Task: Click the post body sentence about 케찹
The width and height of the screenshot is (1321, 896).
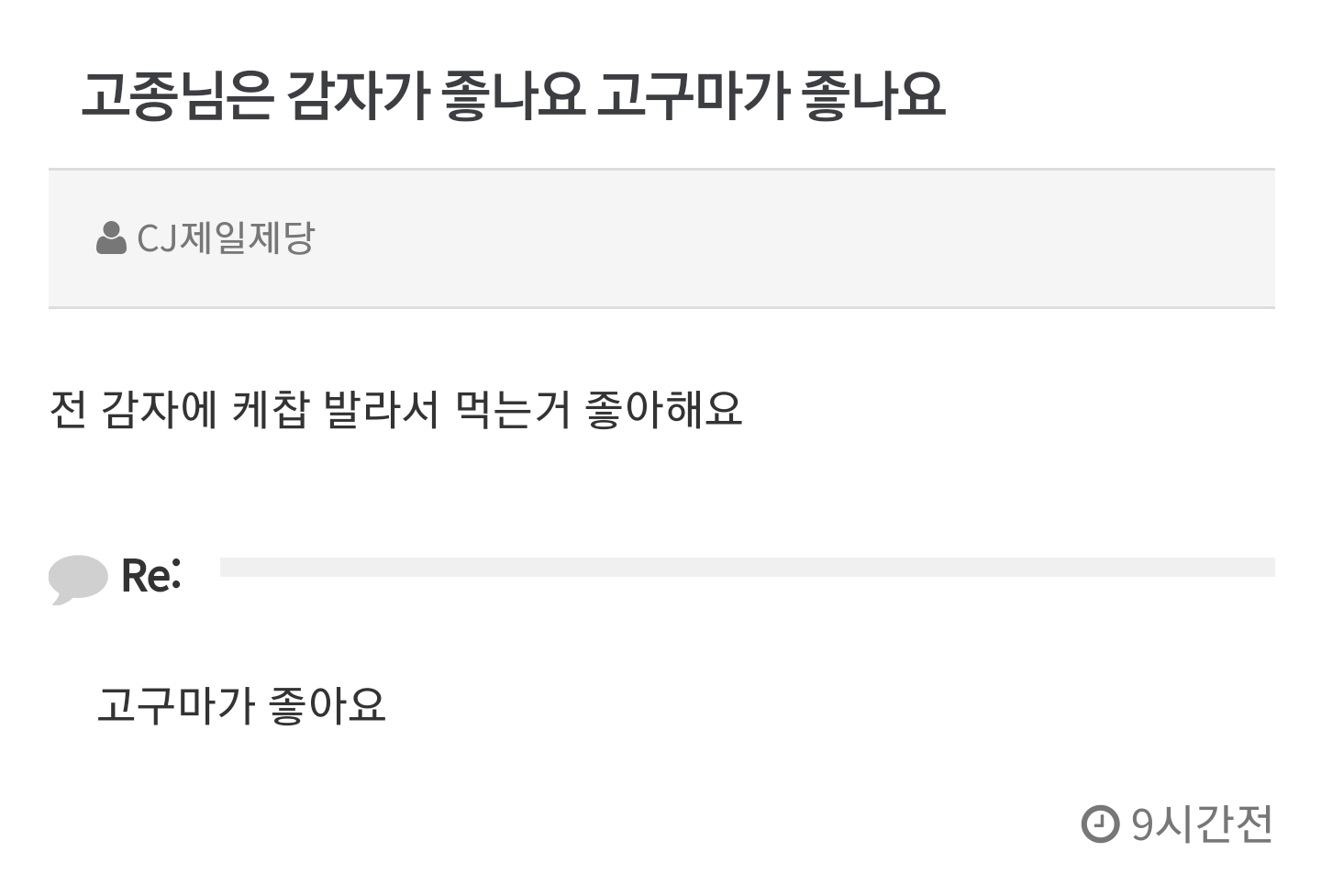Action: [x=395, y=409]
